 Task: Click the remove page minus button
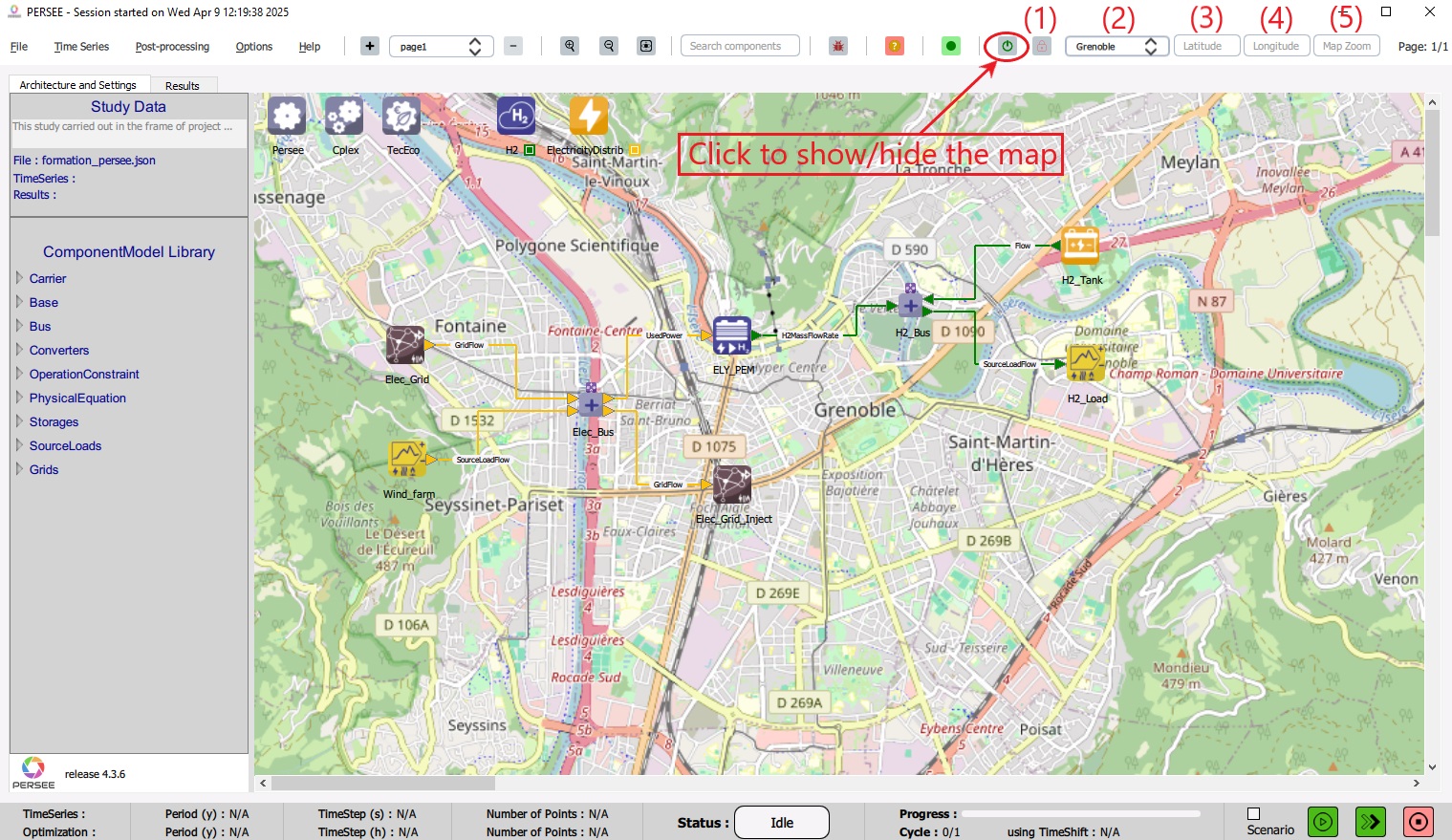(x=513, y=46)
